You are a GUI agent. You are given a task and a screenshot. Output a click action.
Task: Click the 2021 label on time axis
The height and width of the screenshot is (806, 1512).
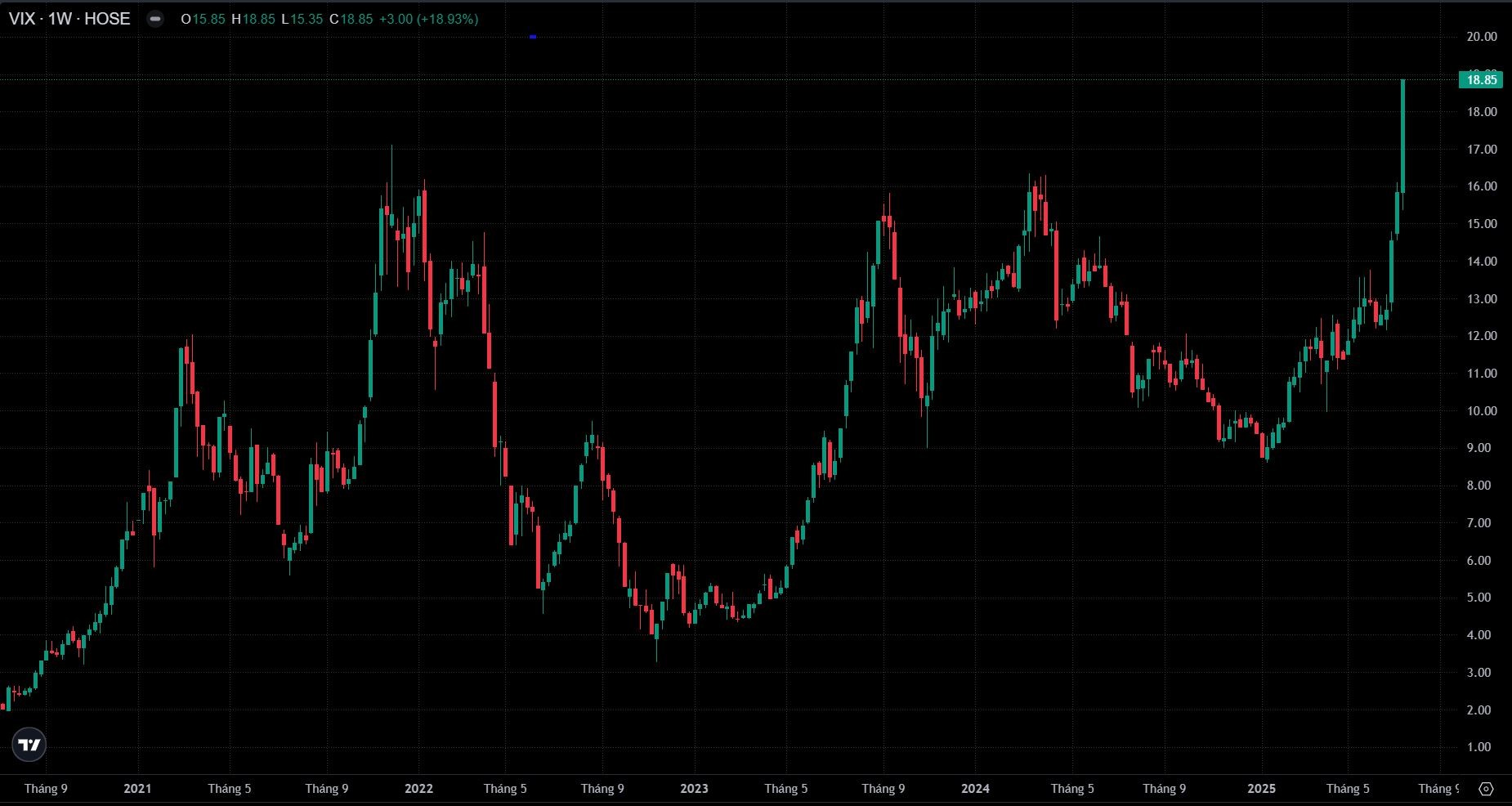click(x=137, y=789)
